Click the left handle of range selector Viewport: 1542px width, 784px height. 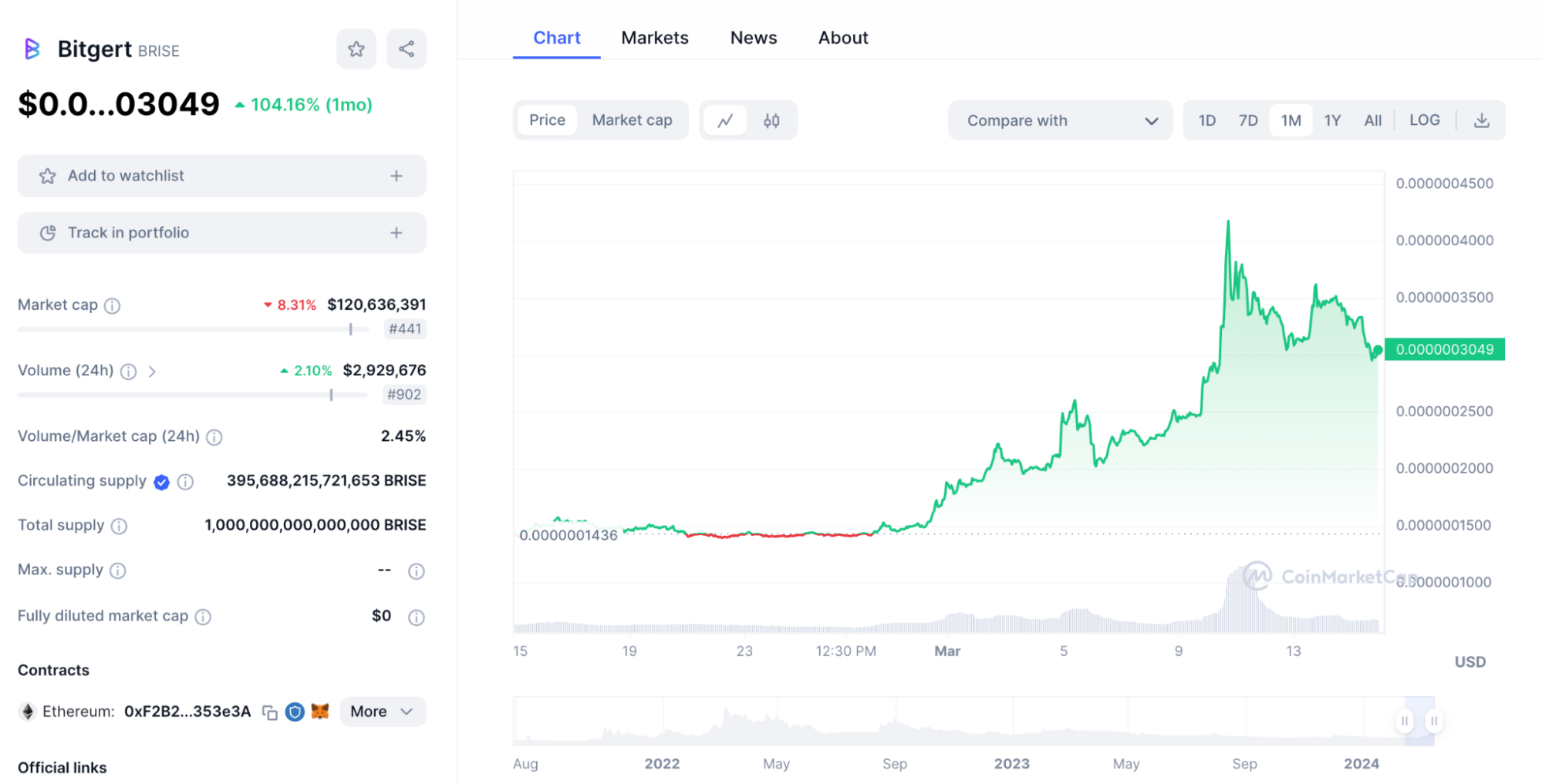(x=1405, y=721)
